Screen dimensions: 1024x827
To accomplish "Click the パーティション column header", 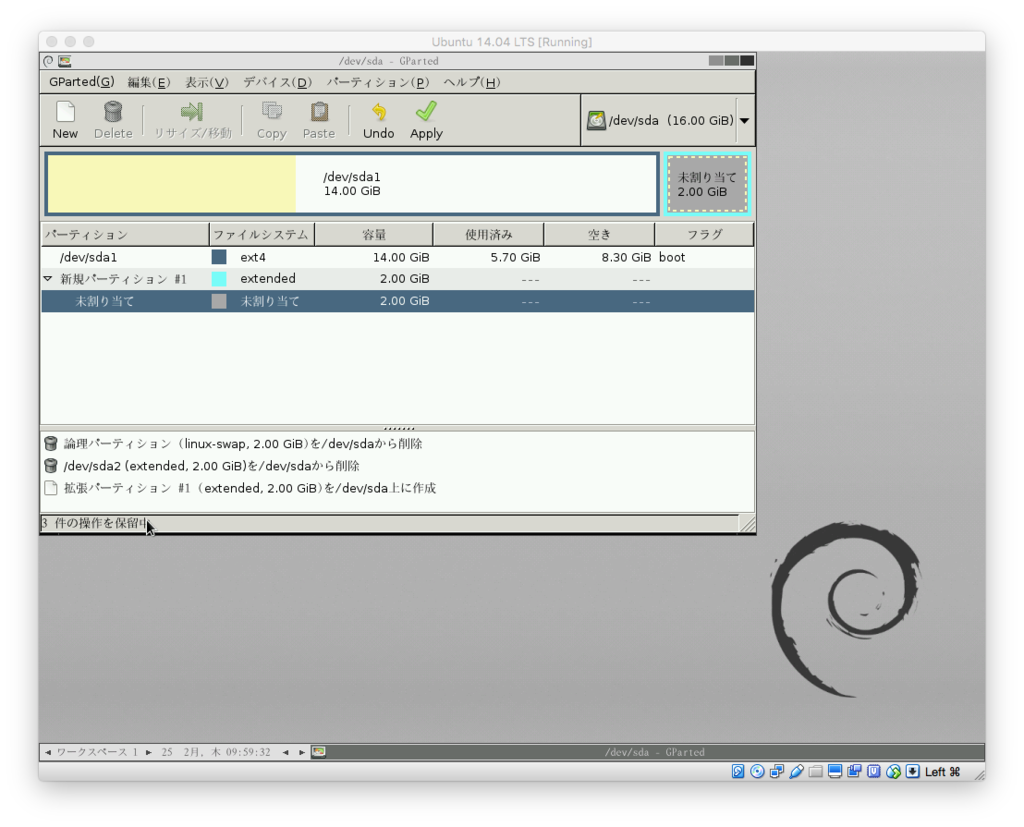I will tap(125, 235).
